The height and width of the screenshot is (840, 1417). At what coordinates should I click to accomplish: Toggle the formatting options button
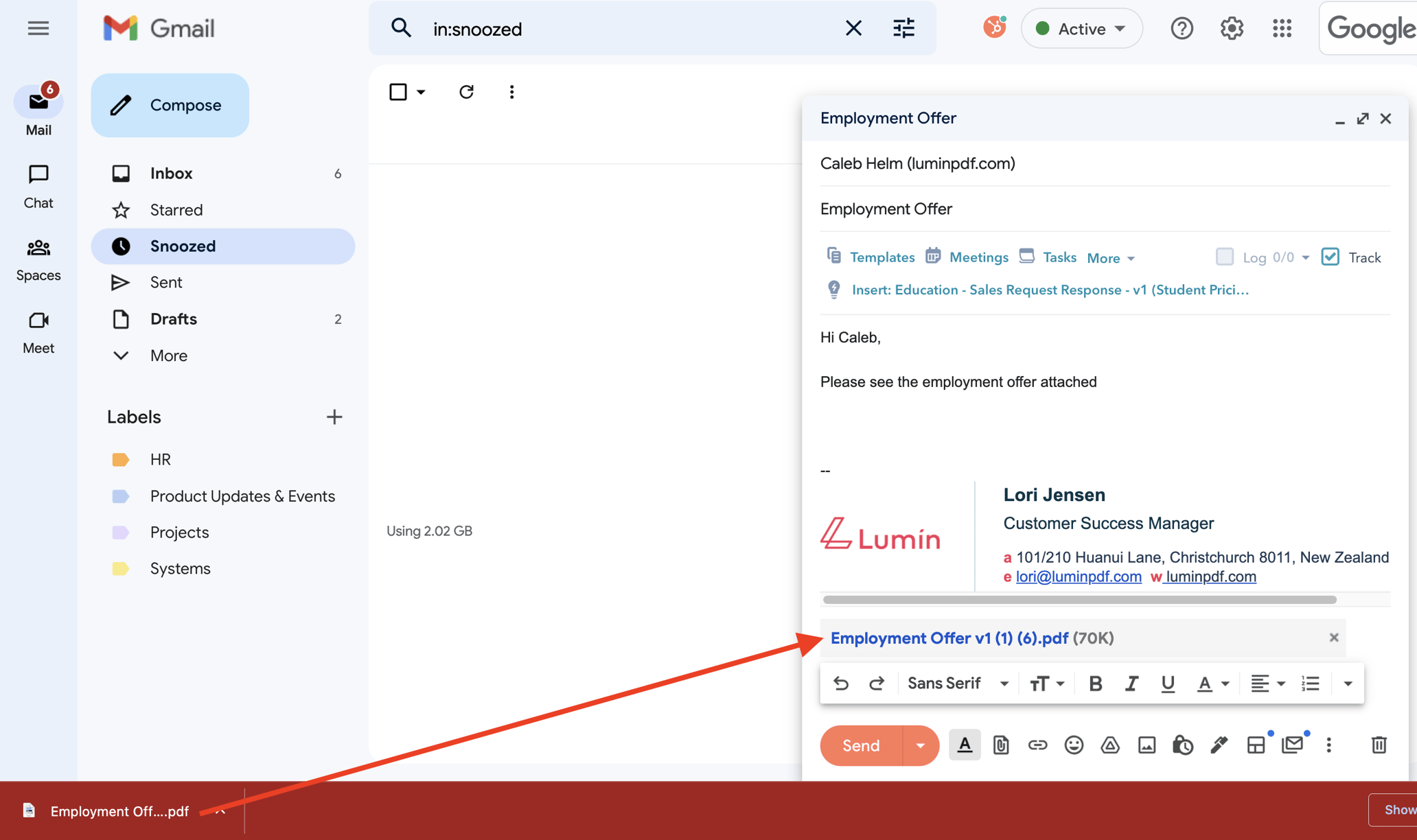click(965, 745)
